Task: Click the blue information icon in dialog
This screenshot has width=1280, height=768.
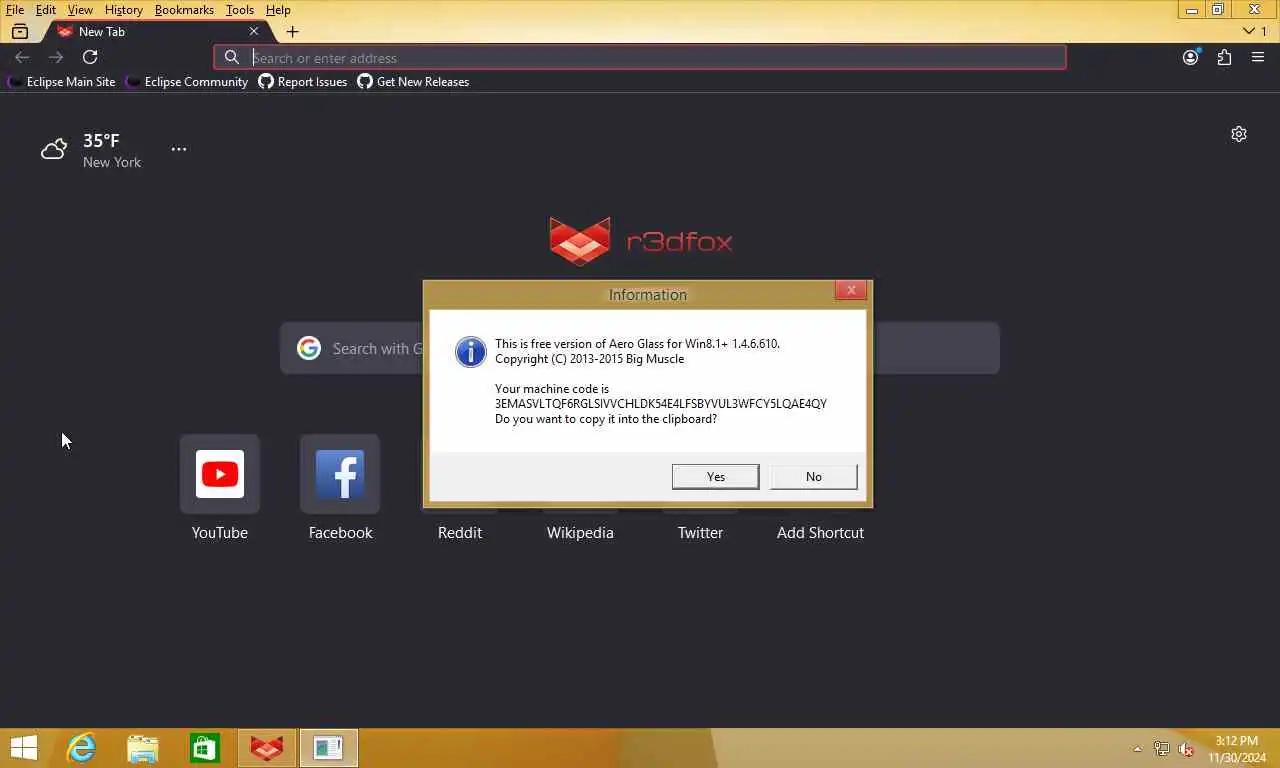Action: (x=471, y=351)
